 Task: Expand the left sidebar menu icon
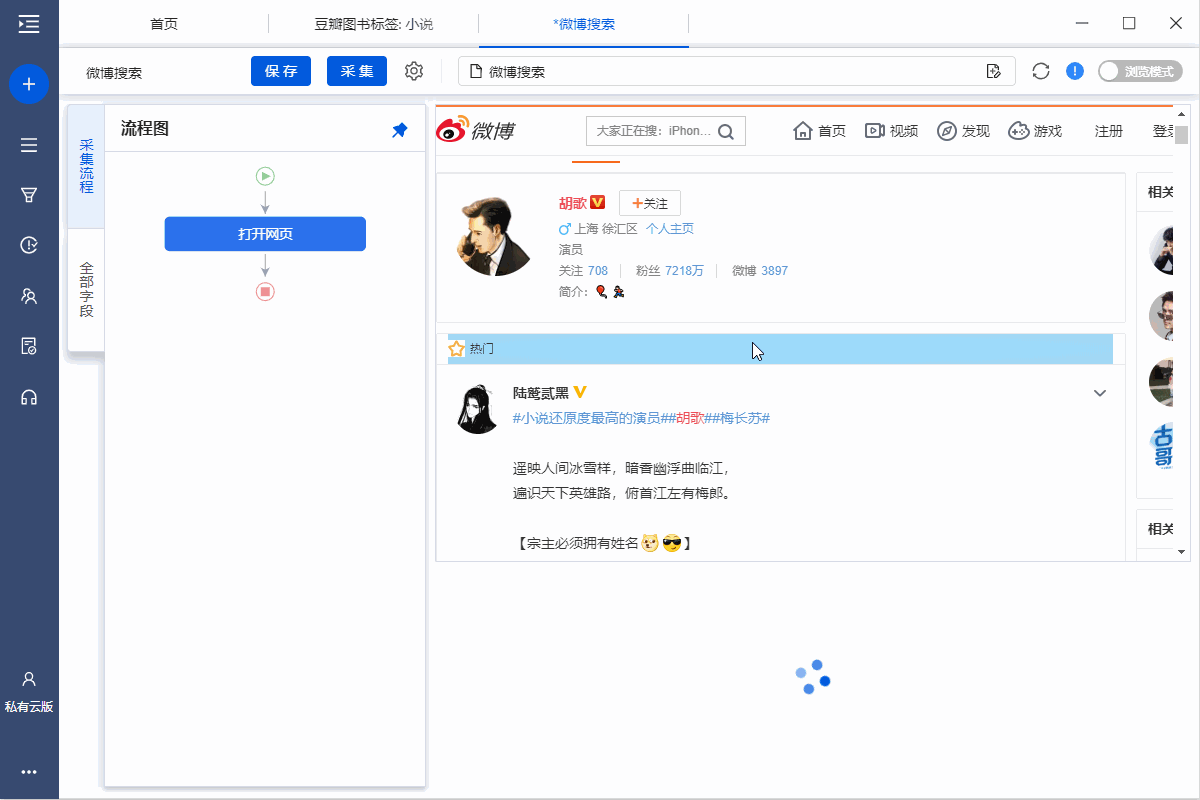pos(29,23)
